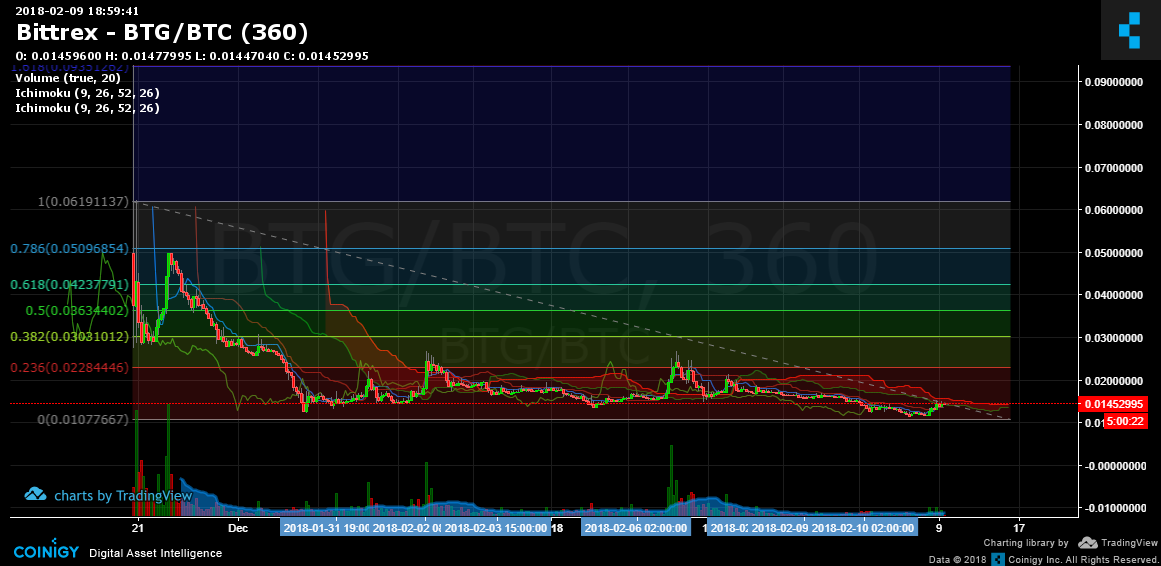Click the Bittrex - BTG/BTC (360) title

(x=162, y=32)
